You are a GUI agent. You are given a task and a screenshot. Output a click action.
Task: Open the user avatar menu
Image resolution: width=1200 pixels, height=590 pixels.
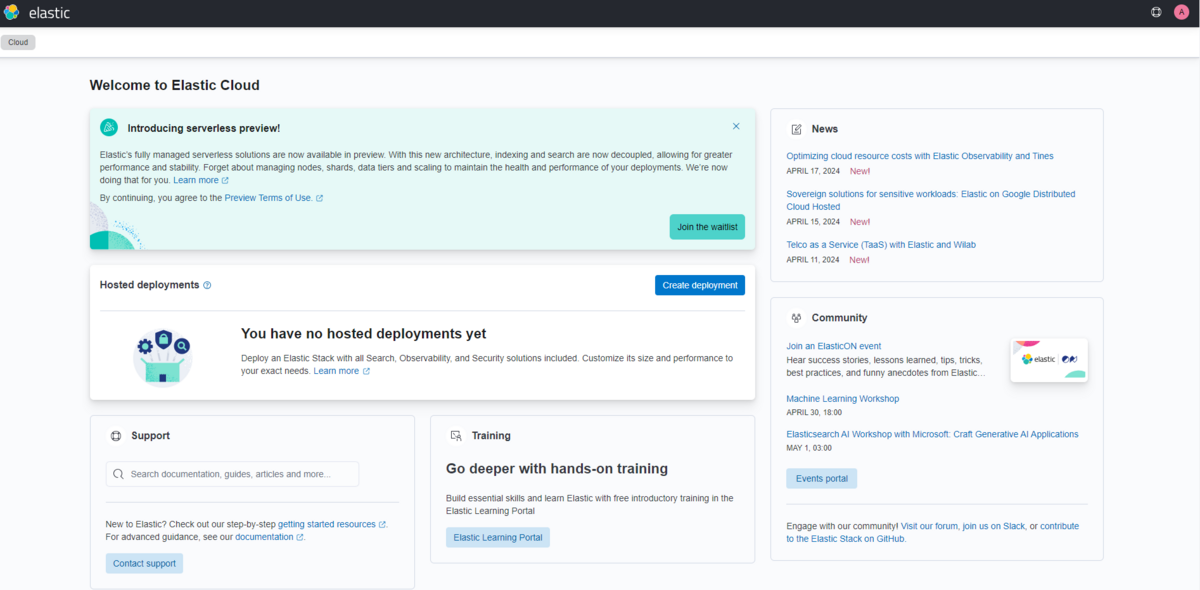pyautogui.click(x=1181, y=13)
